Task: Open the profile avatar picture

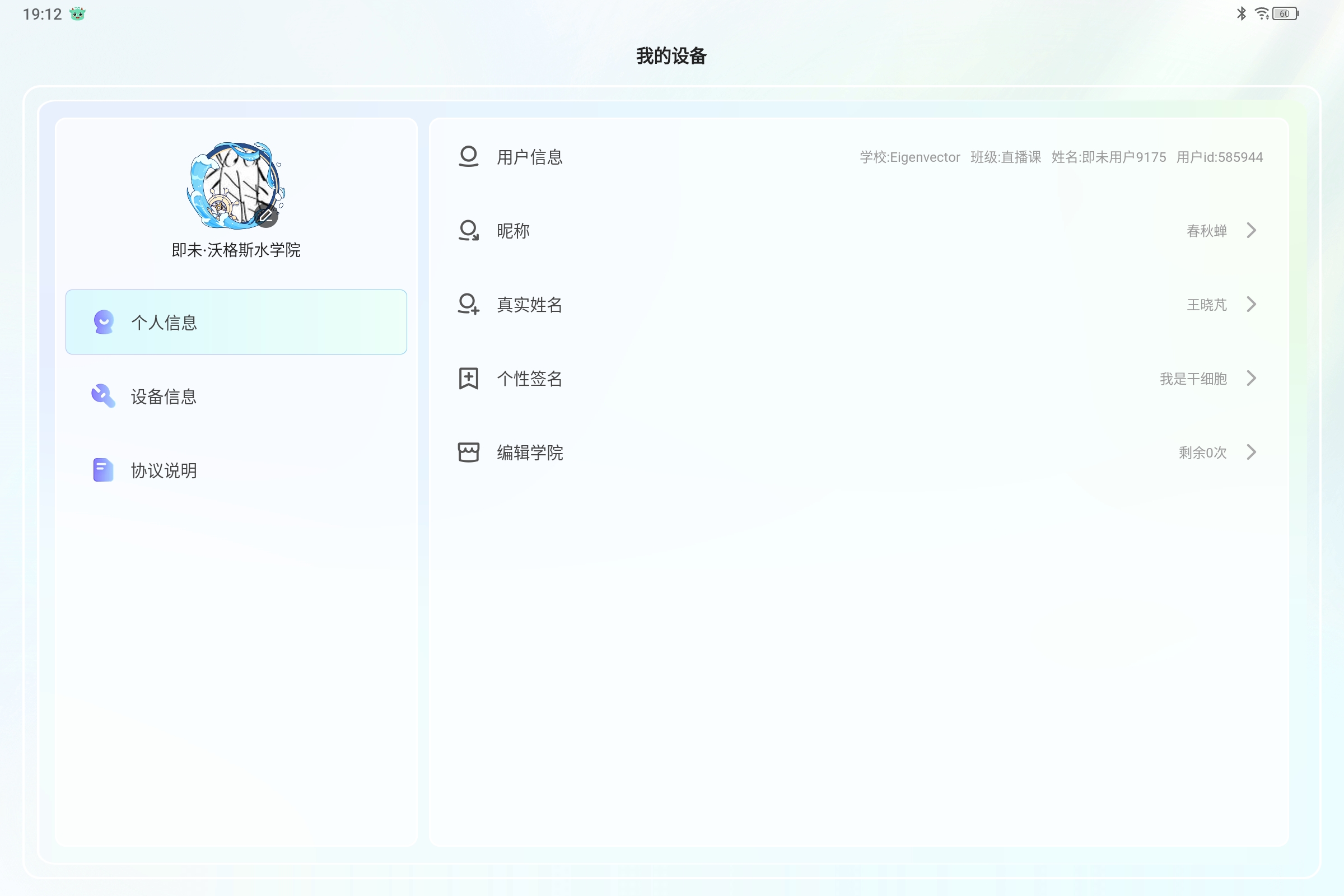Action: click(236, 186)
